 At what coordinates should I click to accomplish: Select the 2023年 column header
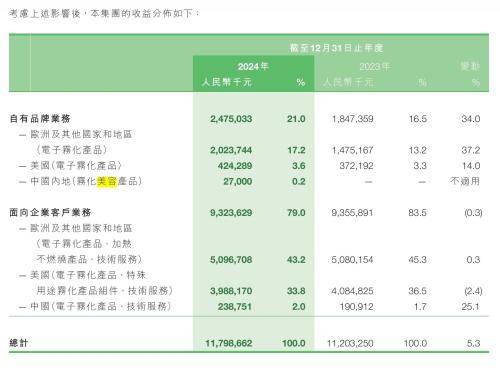click(x=374, y=66)
